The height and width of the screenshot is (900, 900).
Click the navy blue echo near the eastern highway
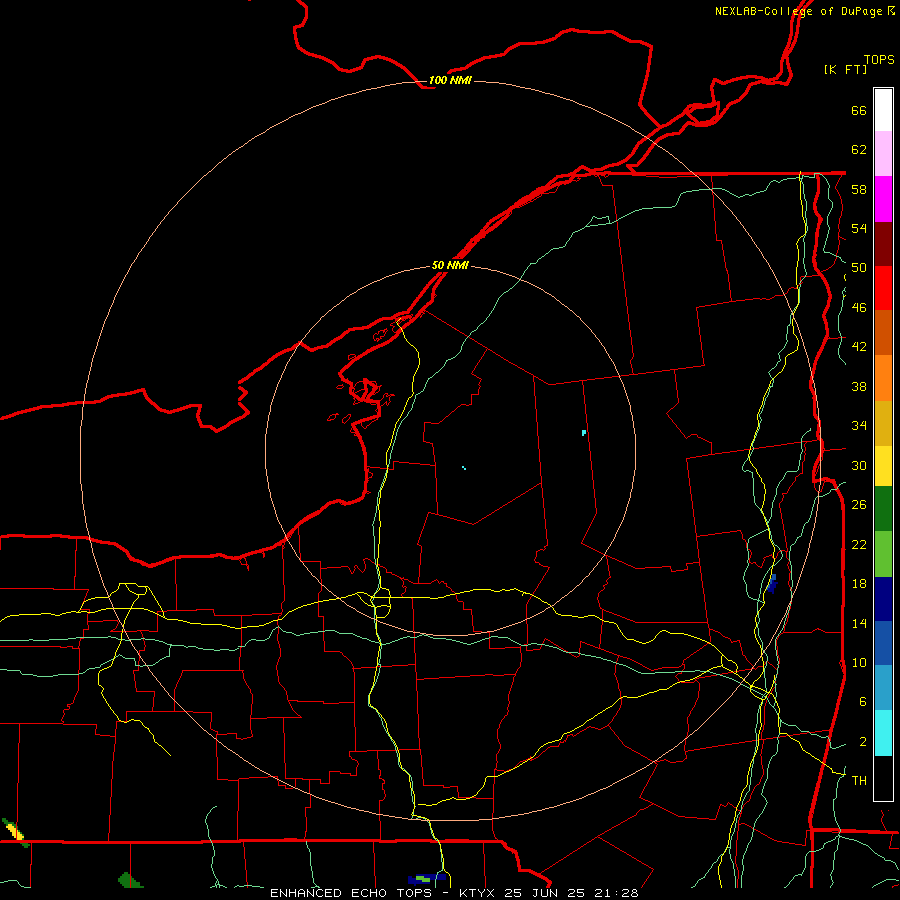[772, 584]
